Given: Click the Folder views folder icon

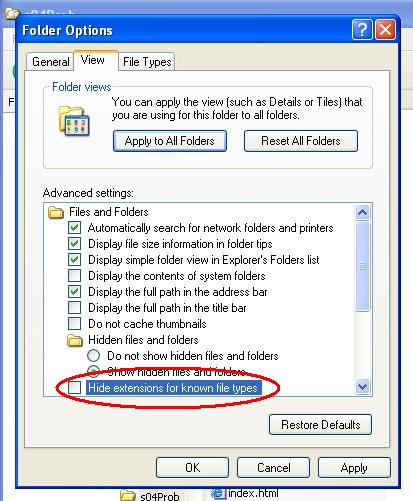Looking at the screenshot, I should (74, 121).
